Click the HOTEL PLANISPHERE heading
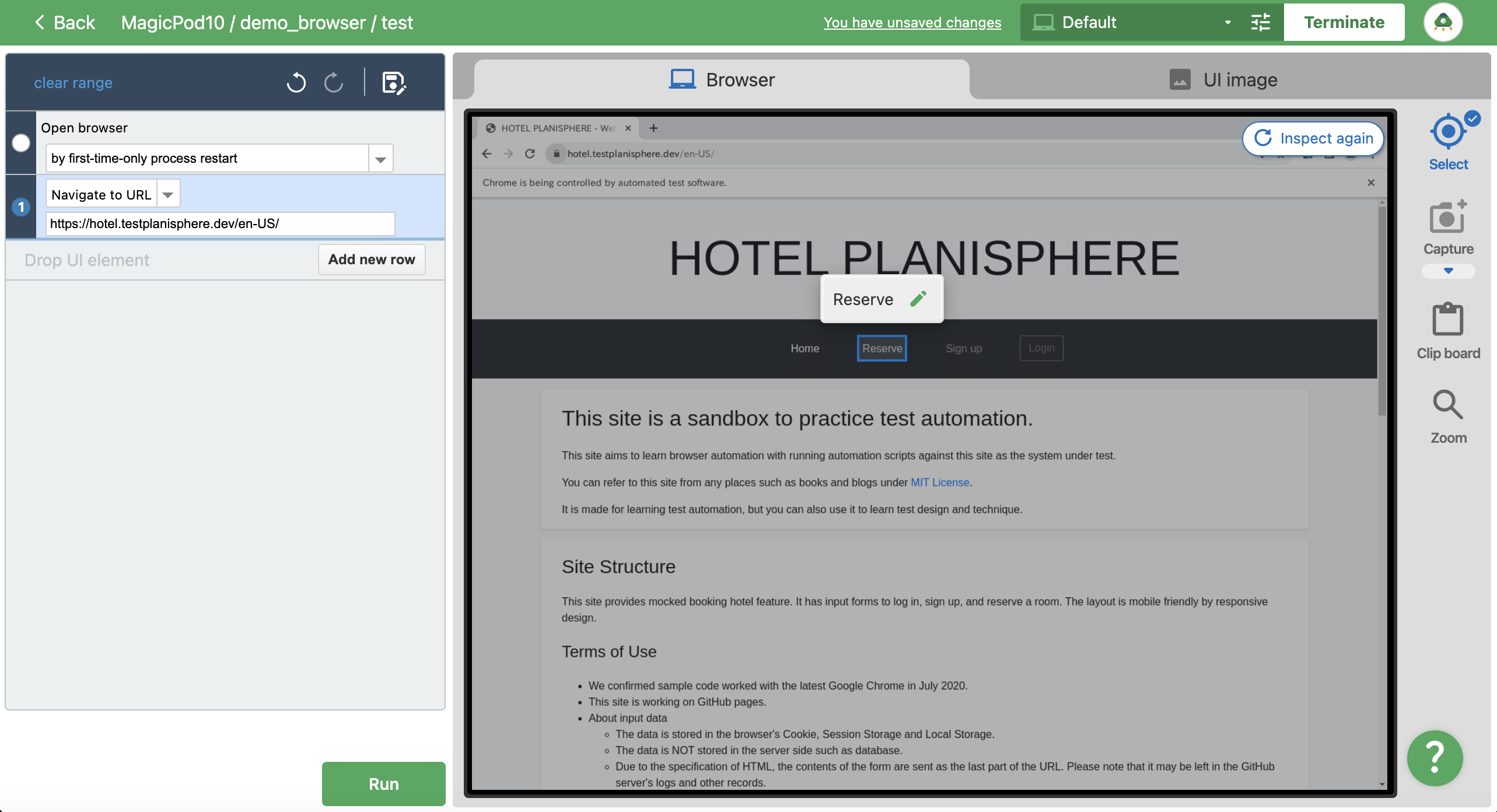The height and width of the screenshot is (812, 1497). (x=925, y=258)
